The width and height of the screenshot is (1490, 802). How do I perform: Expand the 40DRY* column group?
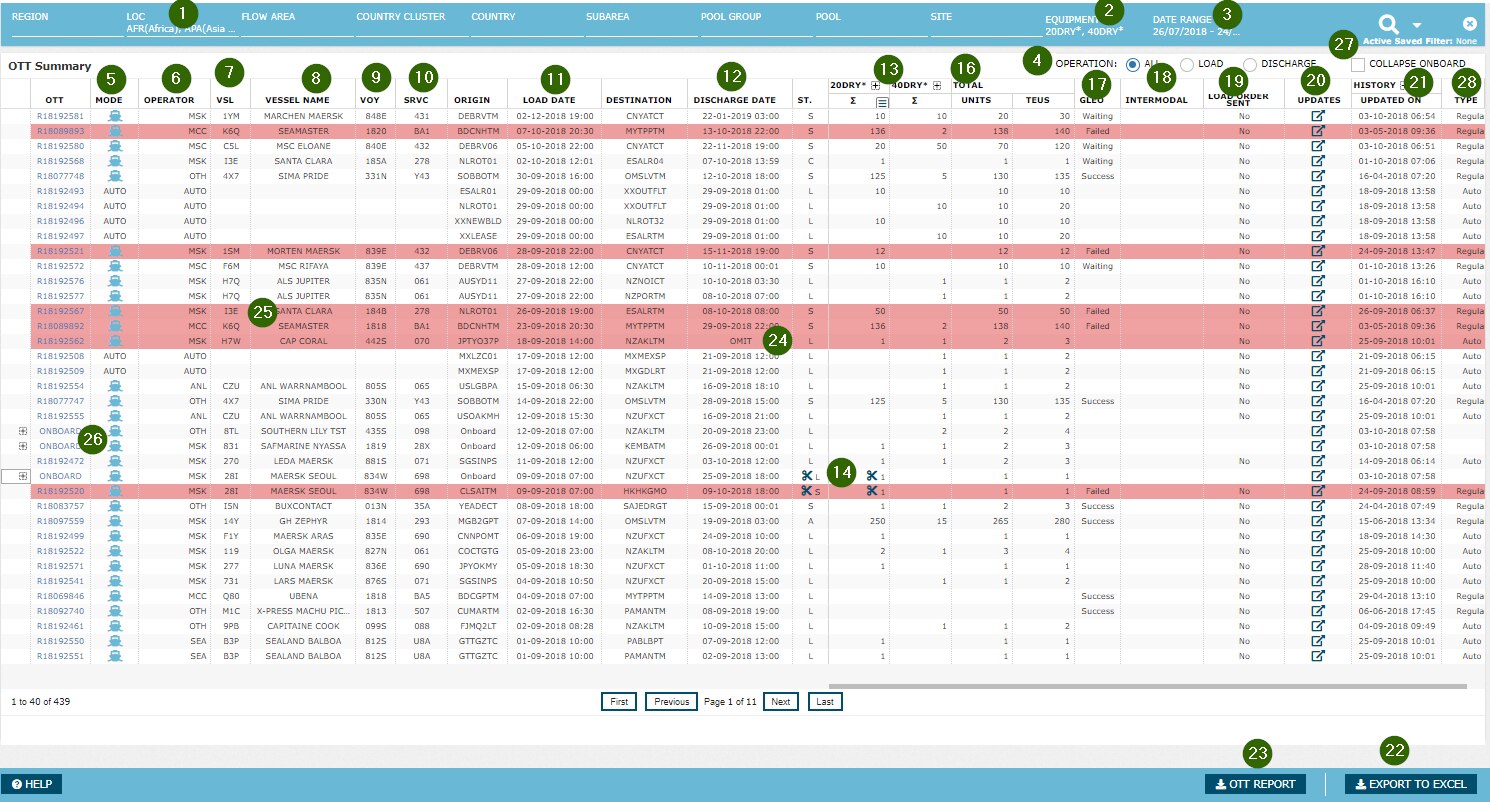[x=937, y=86]
